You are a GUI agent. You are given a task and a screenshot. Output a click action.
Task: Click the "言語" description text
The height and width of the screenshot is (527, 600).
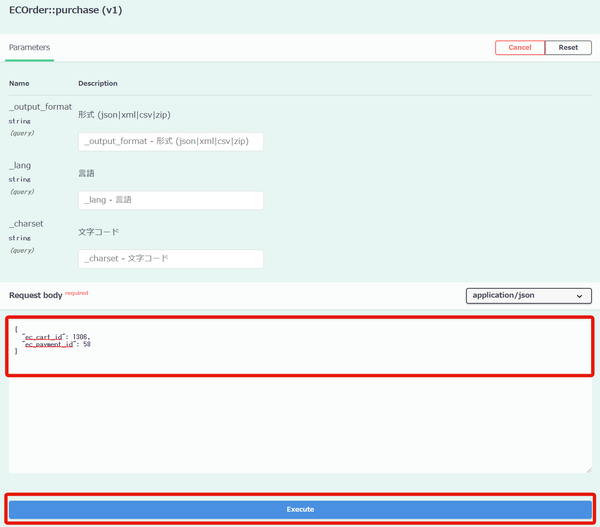tap(86, 173)
